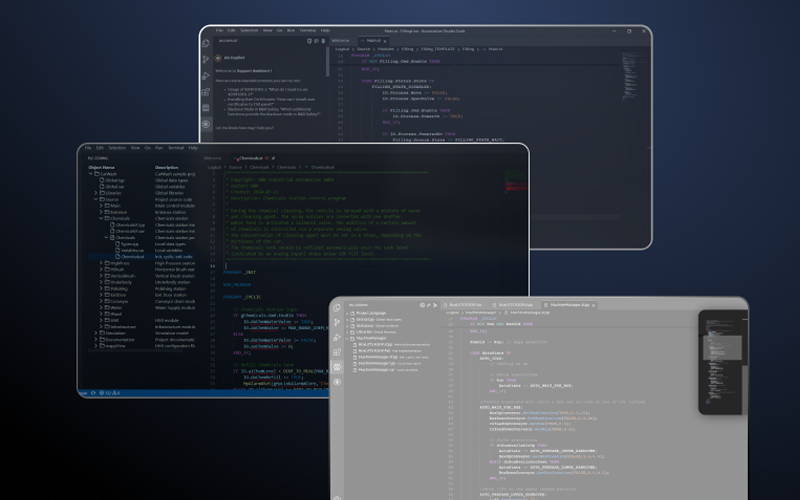This screenshot has width=800, height=500.
Task: Maximize the top Automation Studio Code window
Action: pos(630,30)
